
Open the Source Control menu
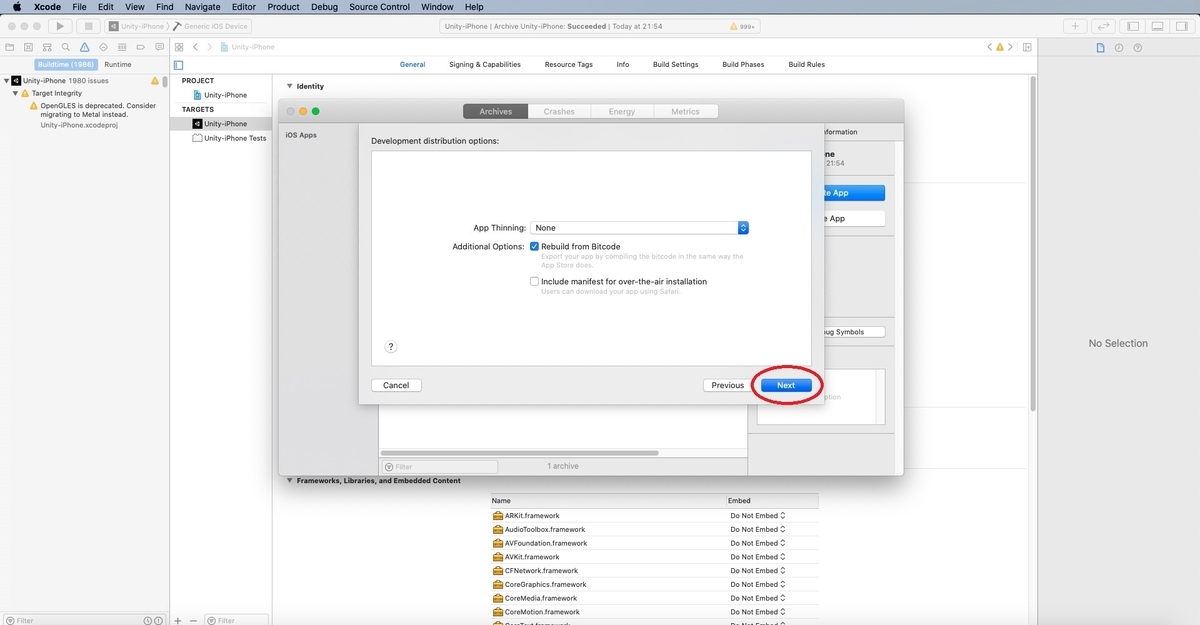tap(380, 7)
